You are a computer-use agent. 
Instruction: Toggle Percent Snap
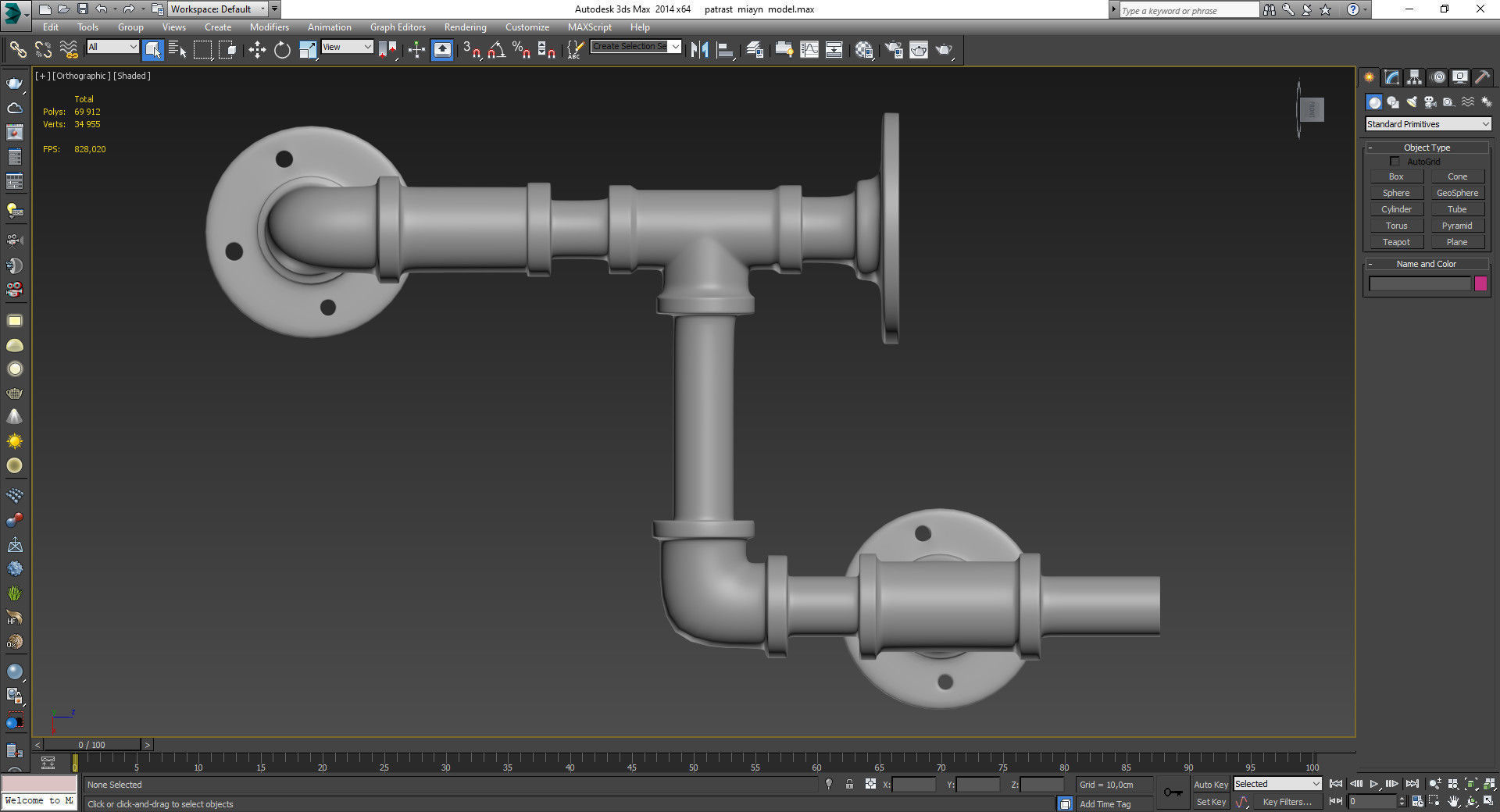click(x=522, y=50)
